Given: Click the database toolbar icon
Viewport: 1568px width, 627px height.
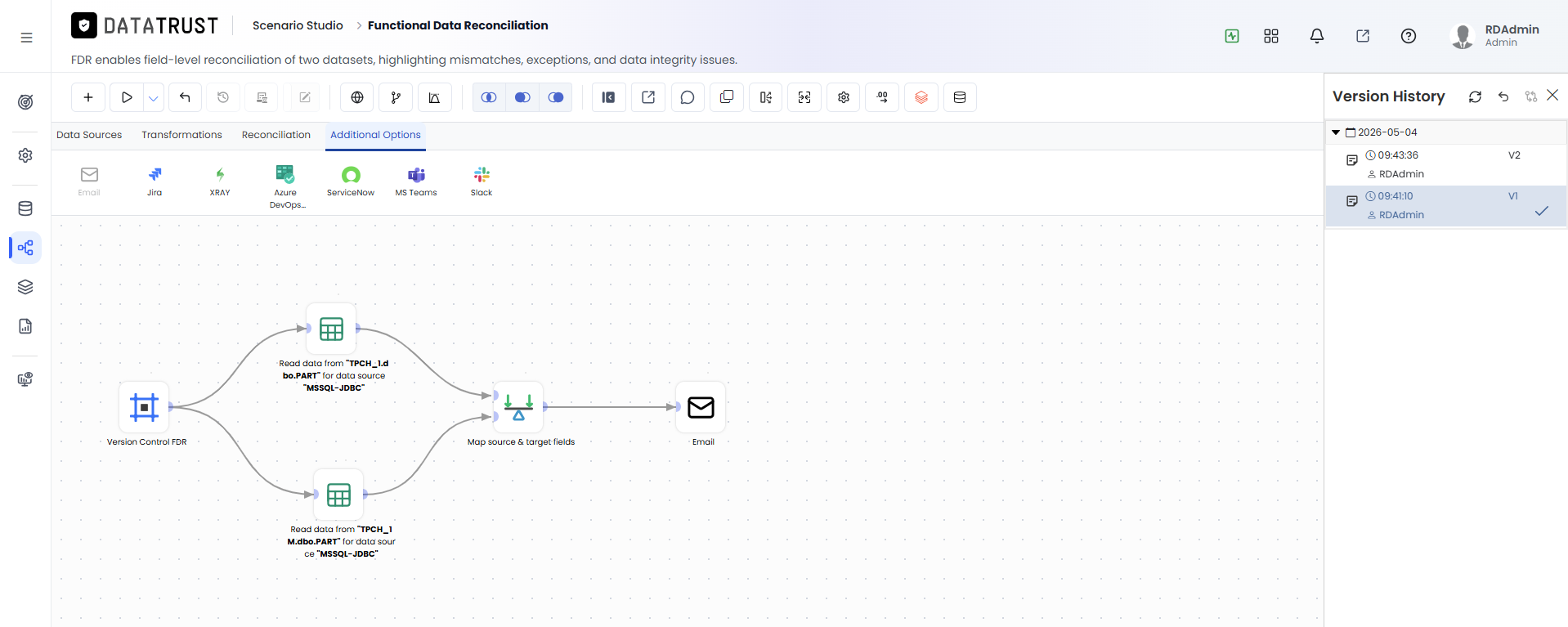Looking at the screenshot, I should click(x=960, y=97).
